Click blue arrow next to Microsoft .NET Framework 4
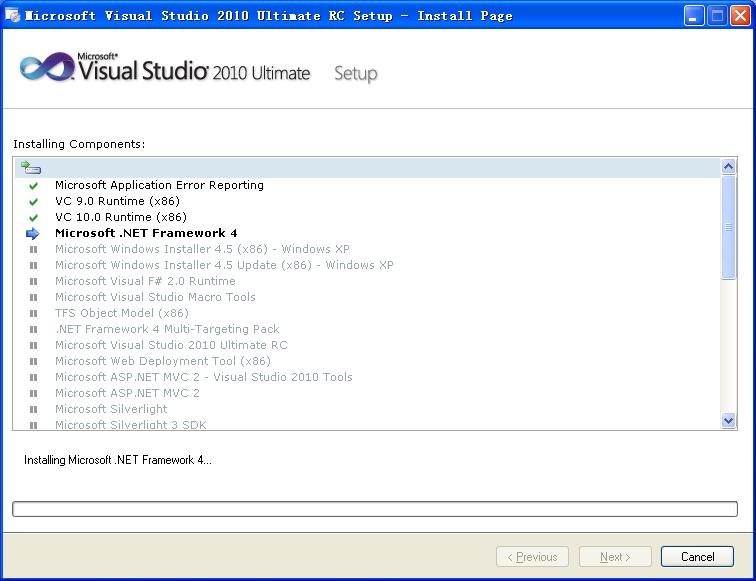This screenshot has height=581, width=756. coord(33,233)
